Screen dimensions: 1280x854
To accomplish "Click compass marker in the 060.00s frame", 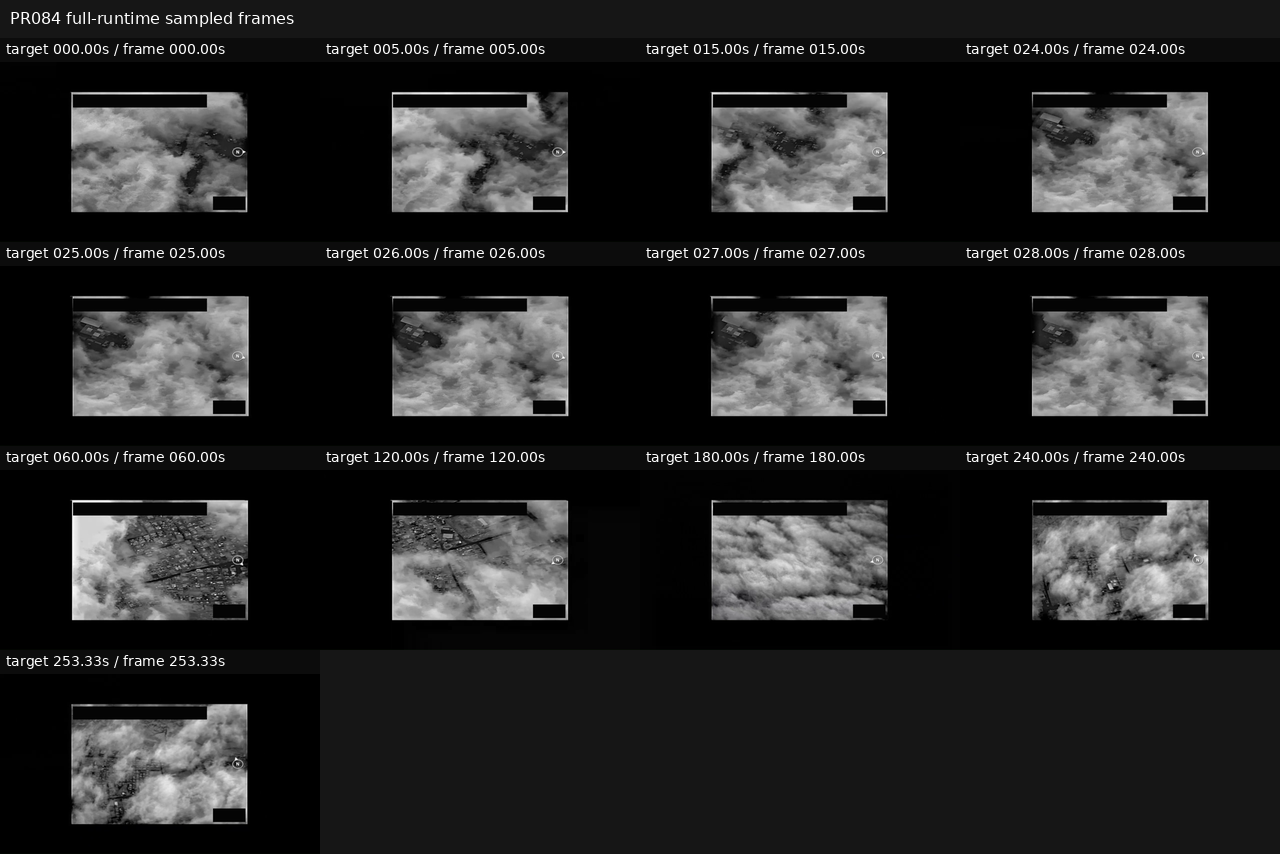I will 238,560.
